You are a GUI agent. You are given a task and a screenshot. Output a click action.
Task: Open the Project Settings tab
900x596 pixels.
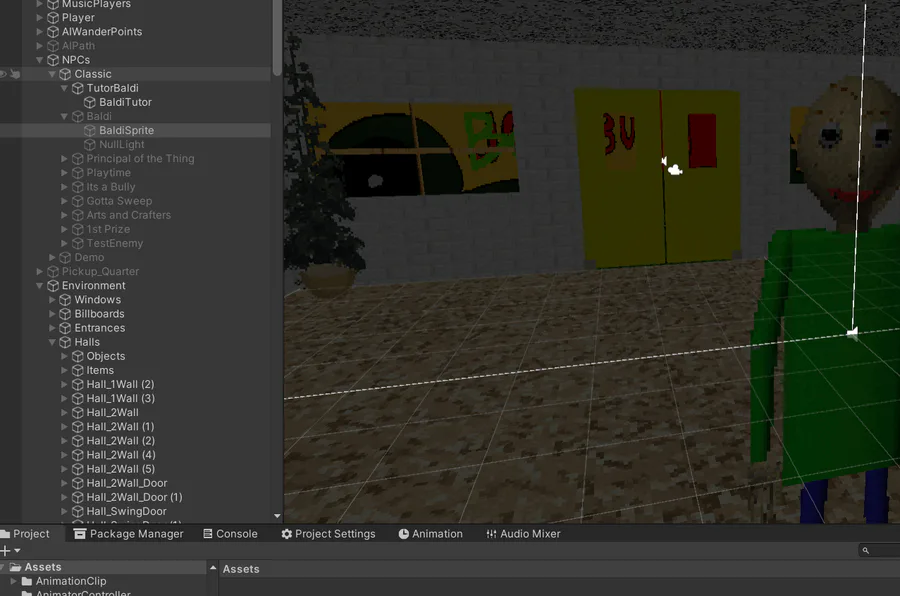click(x=328, y=534)
